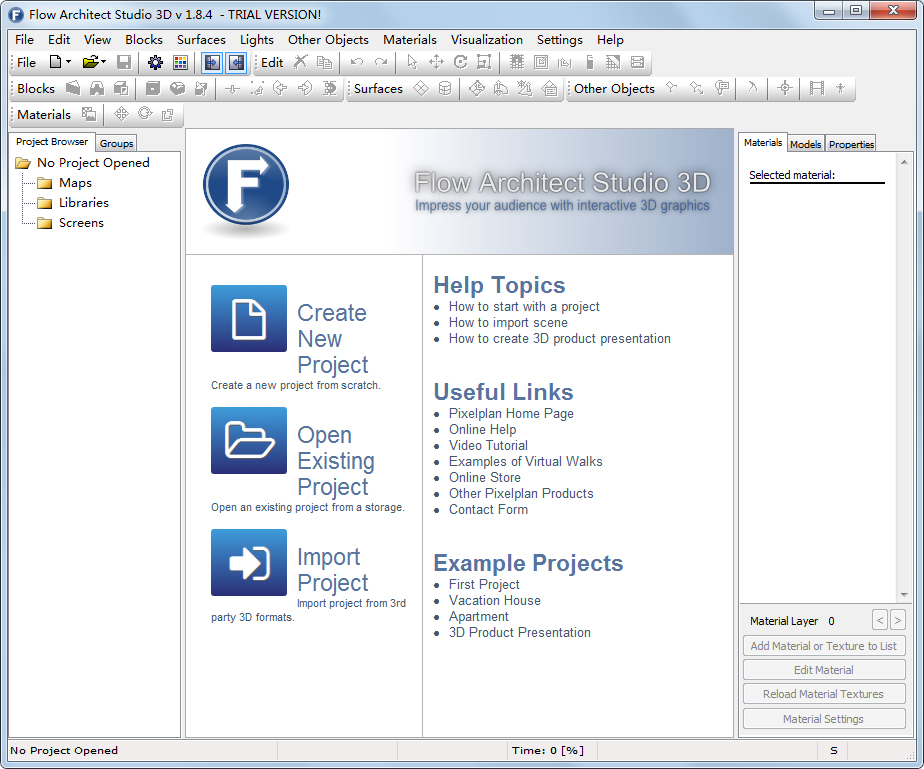Open the Video Tutorial link

(488, 445)
